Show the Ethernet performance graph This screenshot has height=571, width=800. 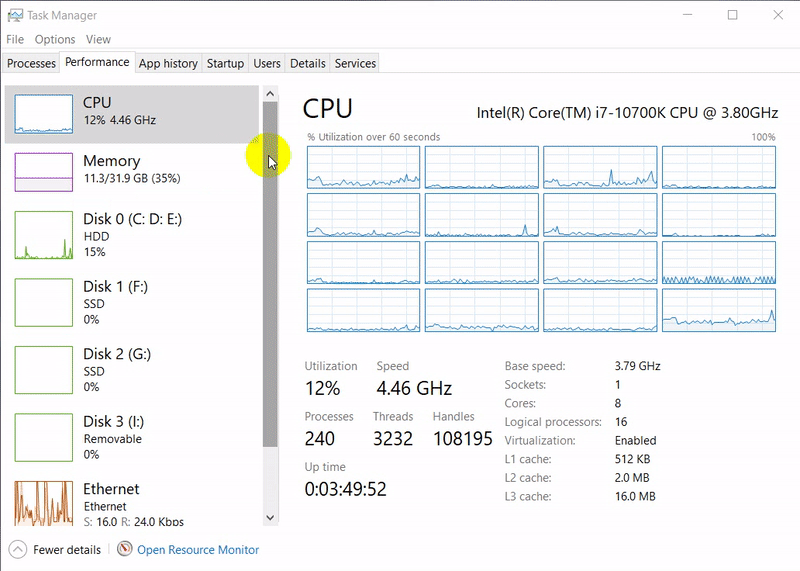44,503
